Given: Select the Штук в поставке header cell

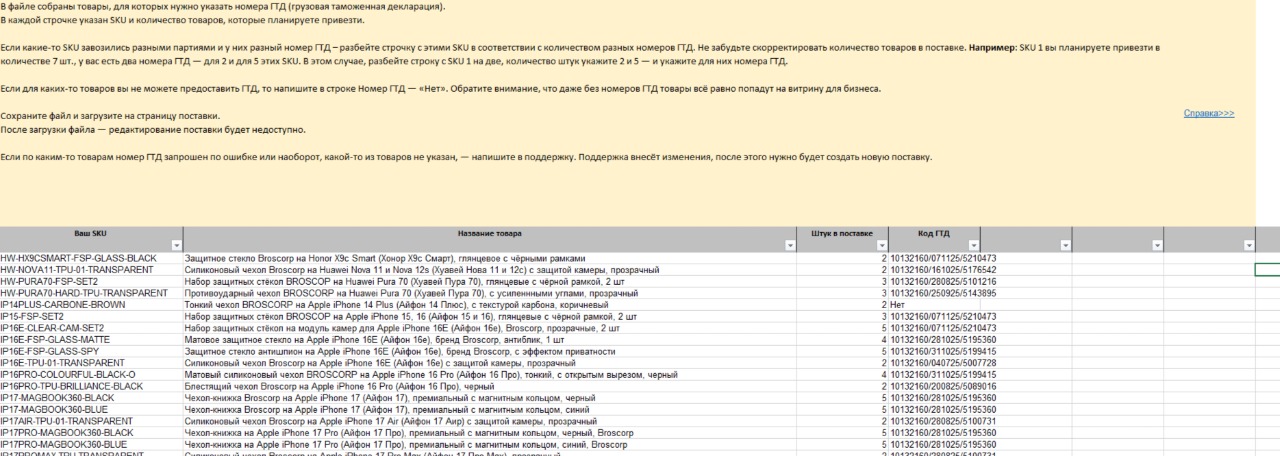Looking at the screenshot, I should [x=843, y=238].
